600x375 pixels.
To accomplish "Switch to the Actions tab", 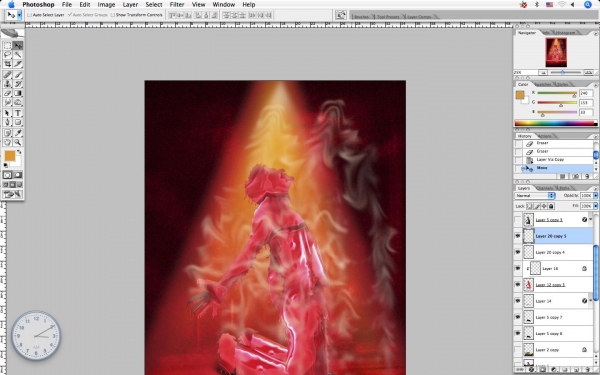I will click(x=545, y=136).
